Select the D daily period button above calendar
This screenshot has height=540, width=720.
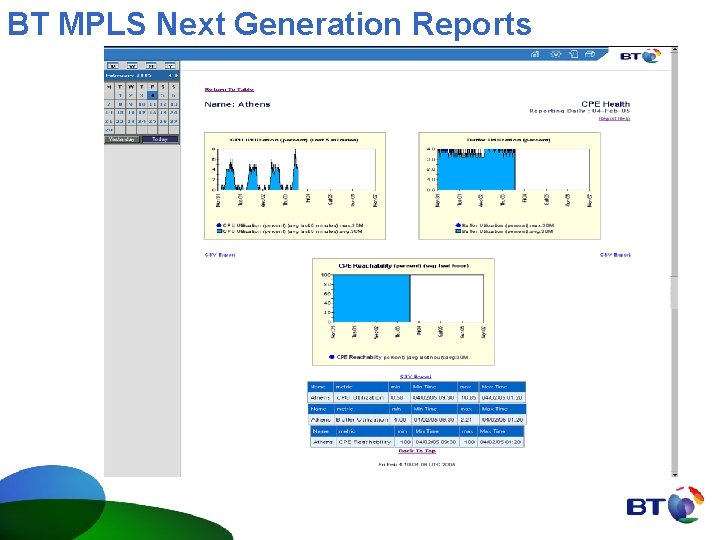[113, 66]
